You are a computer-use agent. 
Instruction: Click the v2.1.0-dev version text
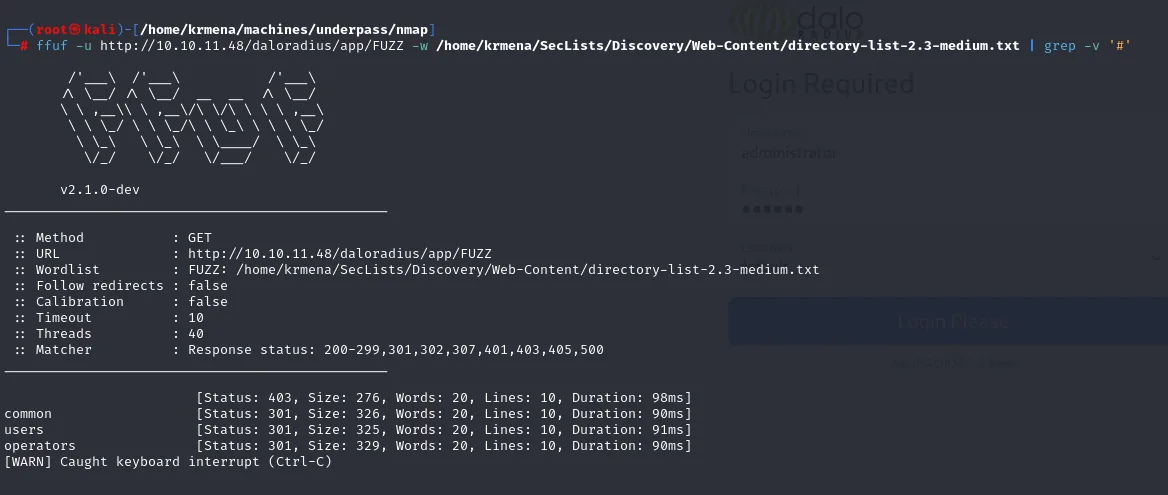pos(100,190)
